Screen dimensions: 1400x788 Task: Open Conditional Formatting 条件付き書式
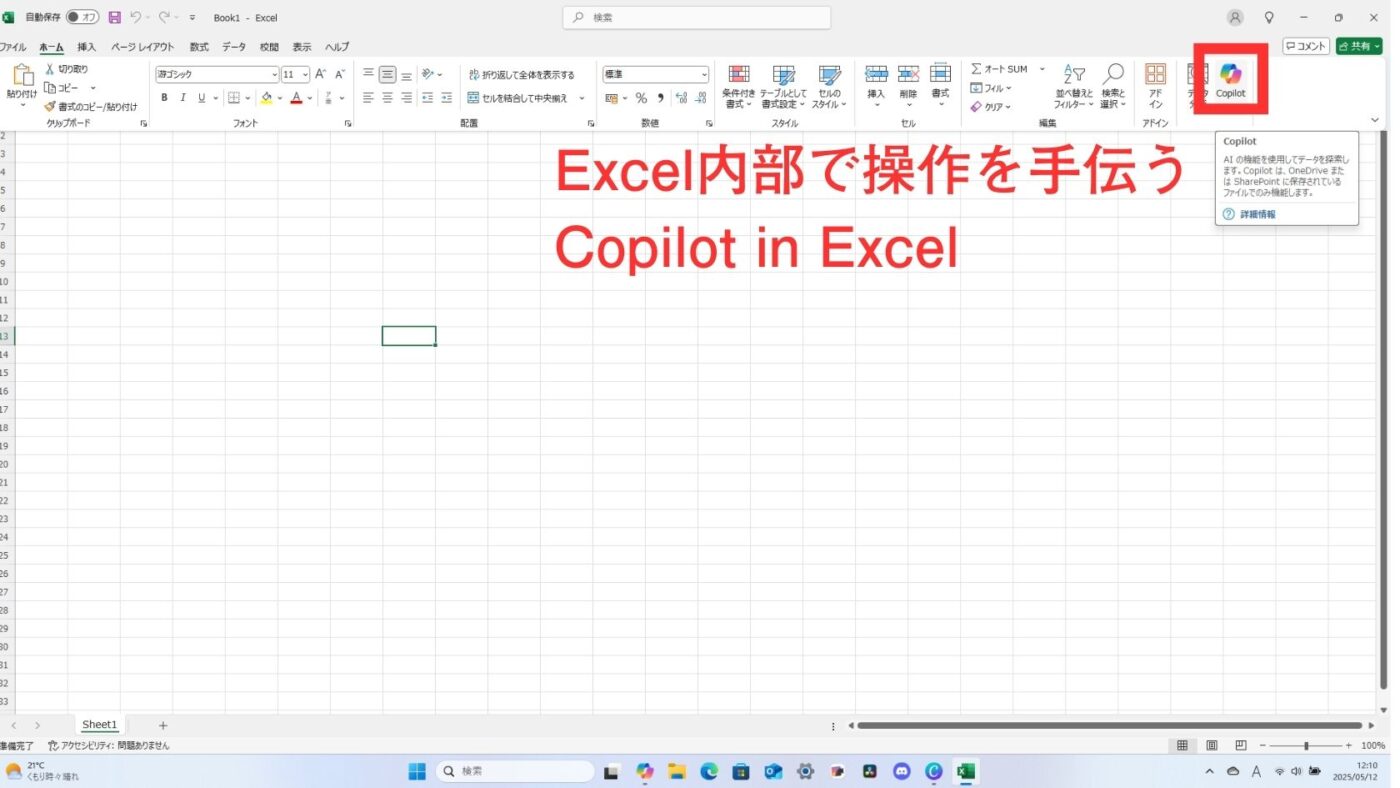pos(738,87)
